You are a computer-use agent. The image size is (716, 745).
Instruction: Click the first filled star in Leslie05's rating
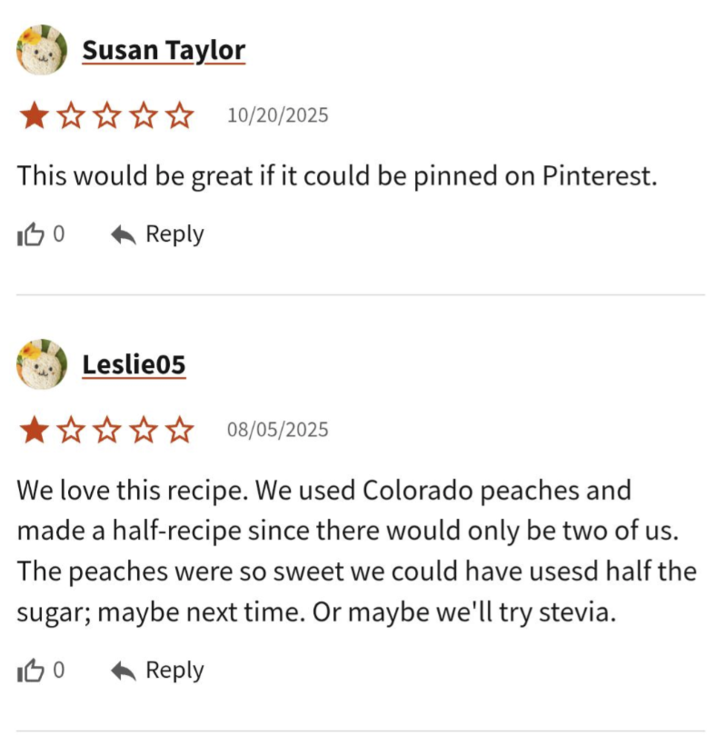point(34,431)
